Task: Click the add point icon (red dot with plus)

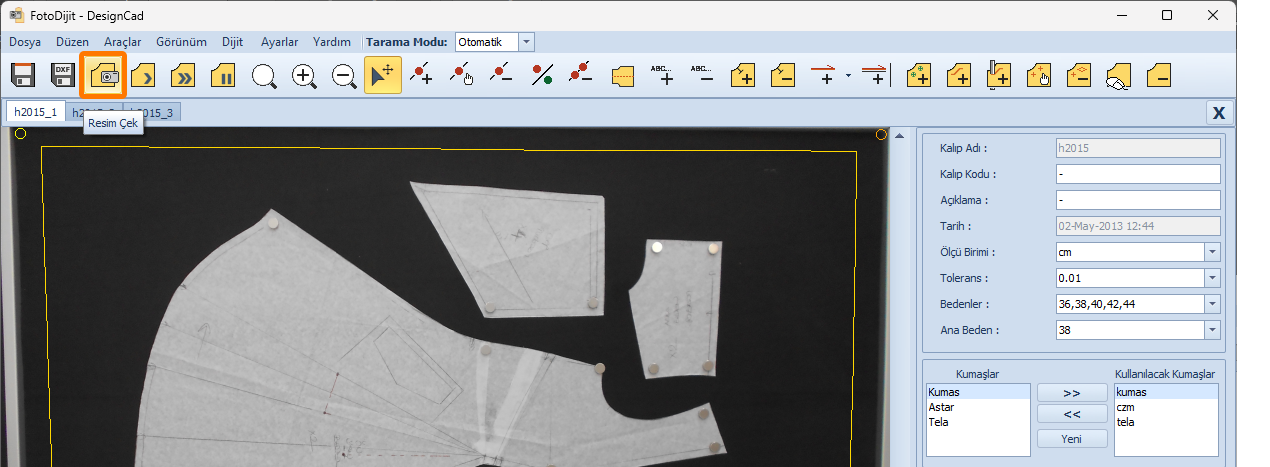Action: [x=423, y=76]
